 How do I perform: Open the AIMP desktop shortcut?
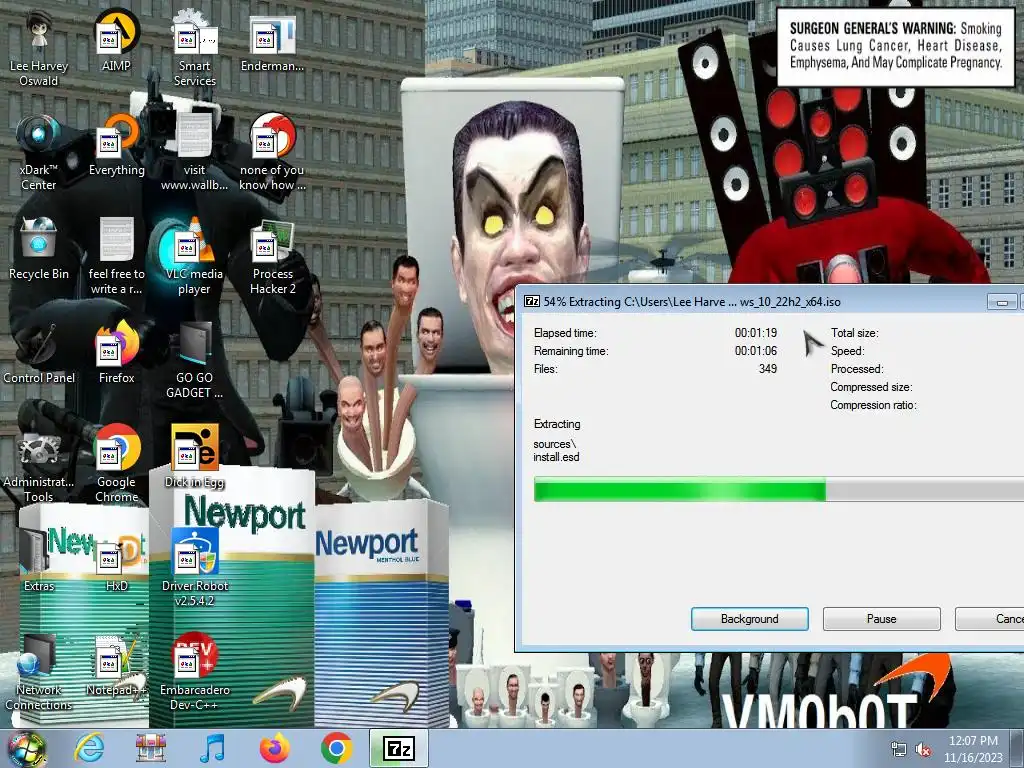(116, 42)
